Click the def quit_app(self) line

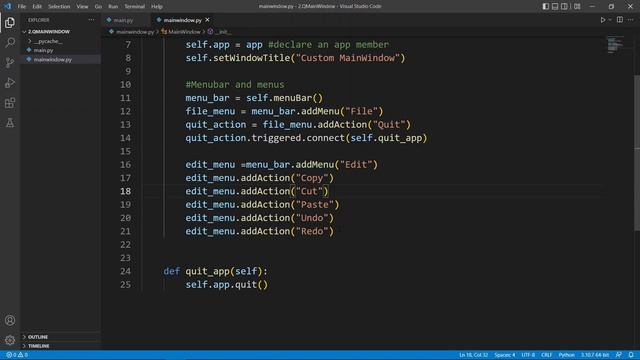tap(216, 271)
